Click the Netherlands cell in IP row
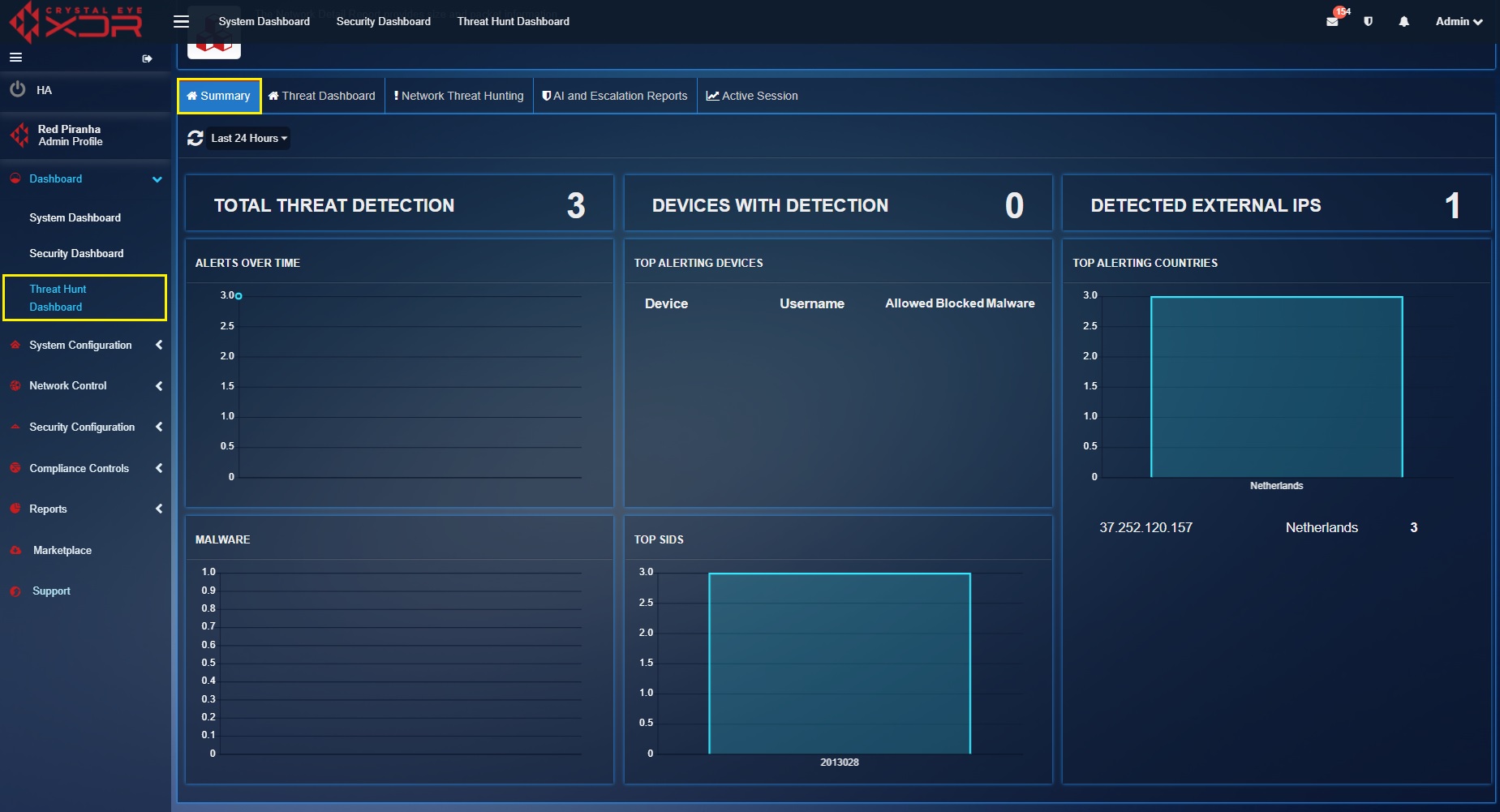Viewport: 1500px width, 812px height. 1322,527
